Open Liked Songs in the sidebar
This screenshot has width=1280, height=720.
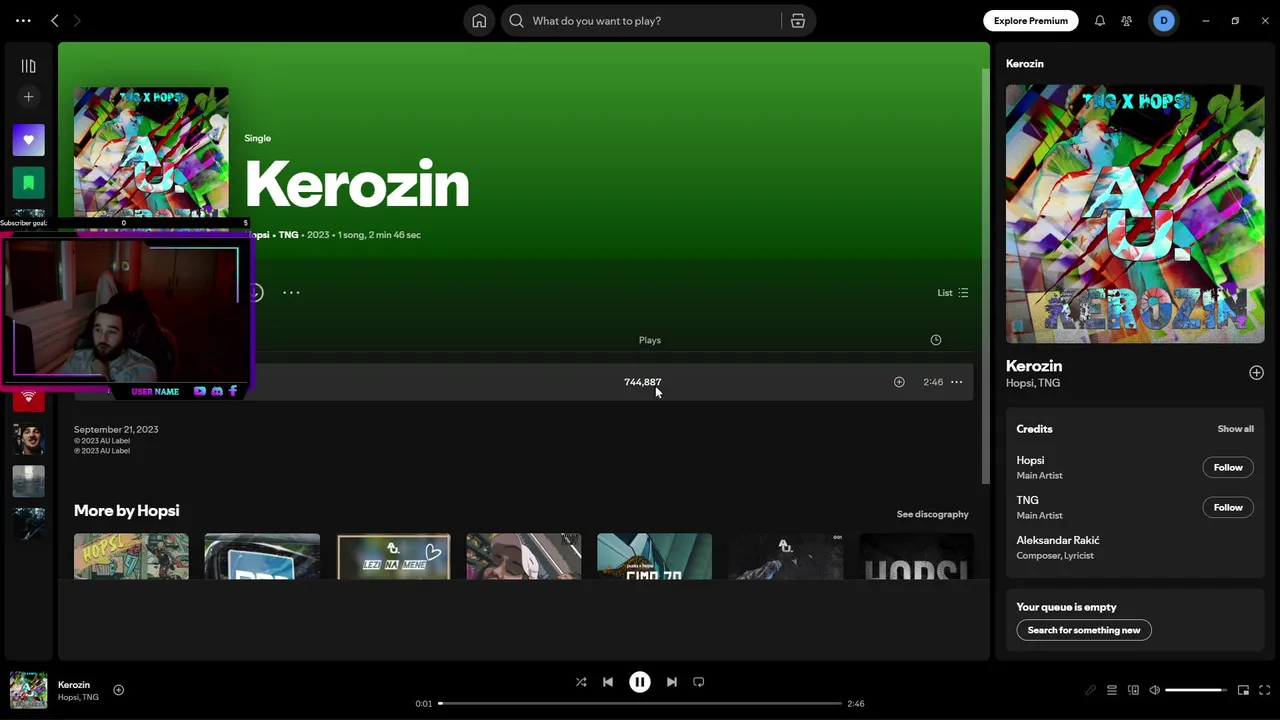(x=28, y=140)
